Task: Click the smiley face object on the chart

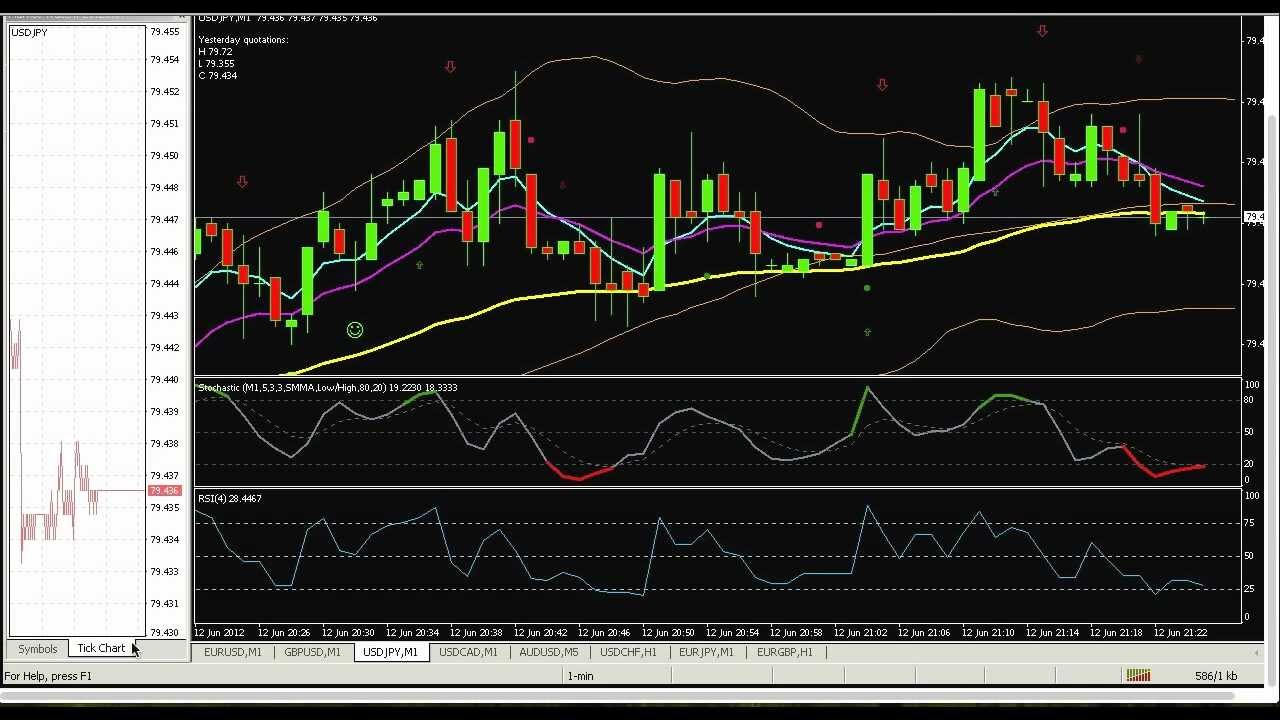Action: 354,330
